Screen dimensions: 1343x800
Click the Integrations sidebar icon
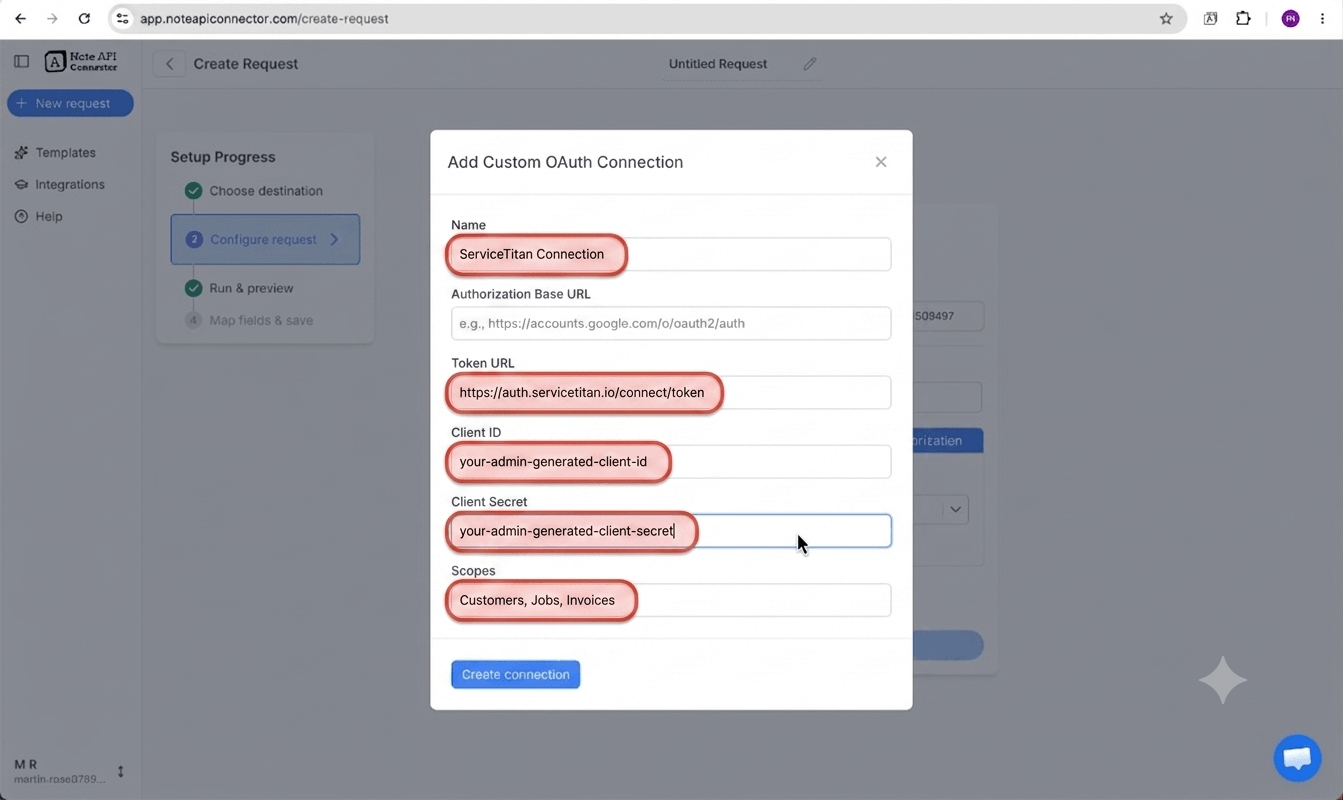point(21,185)
